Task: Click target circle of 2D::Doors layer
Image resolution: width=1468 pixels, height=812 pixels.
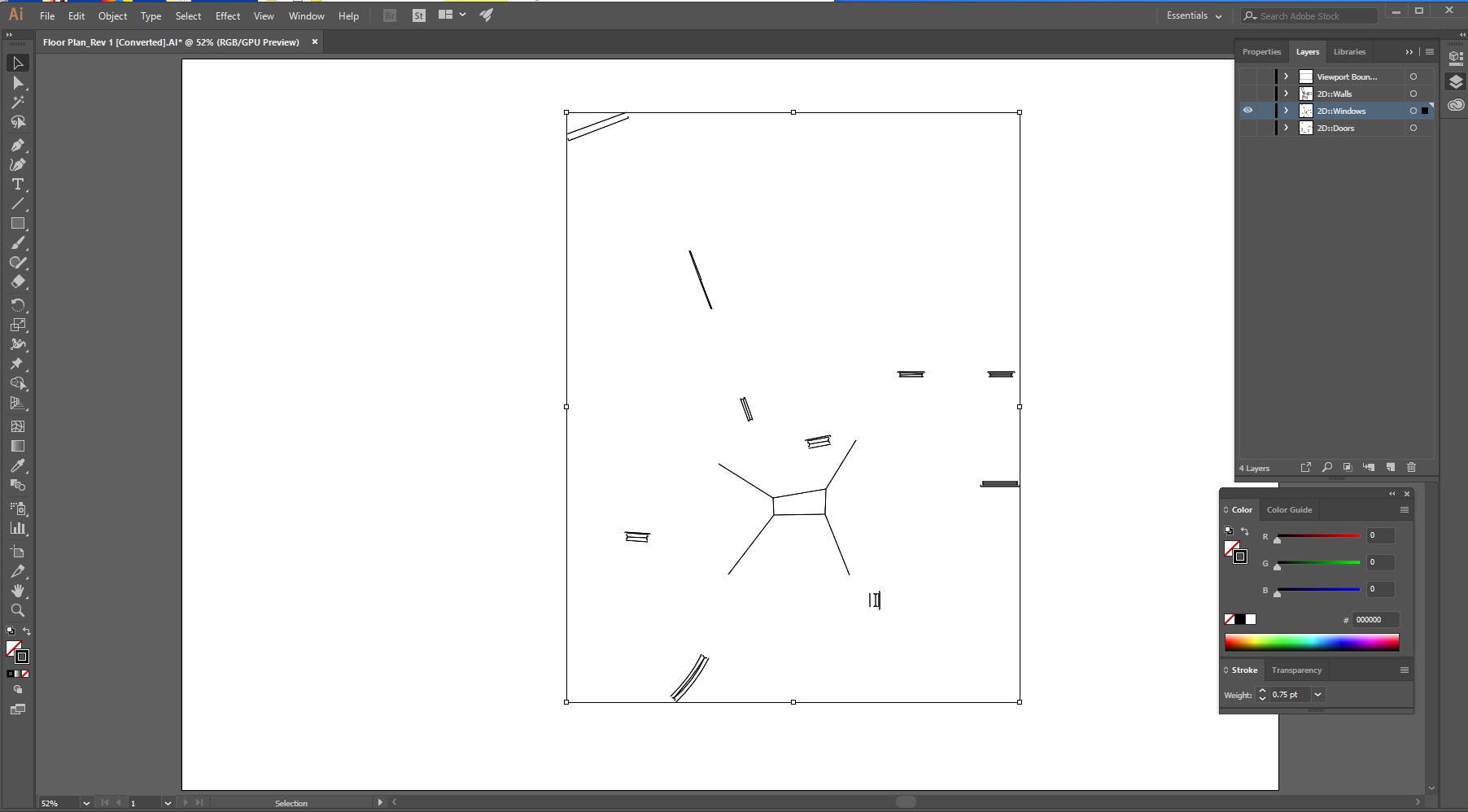Action: click(x=1413, y=128)
